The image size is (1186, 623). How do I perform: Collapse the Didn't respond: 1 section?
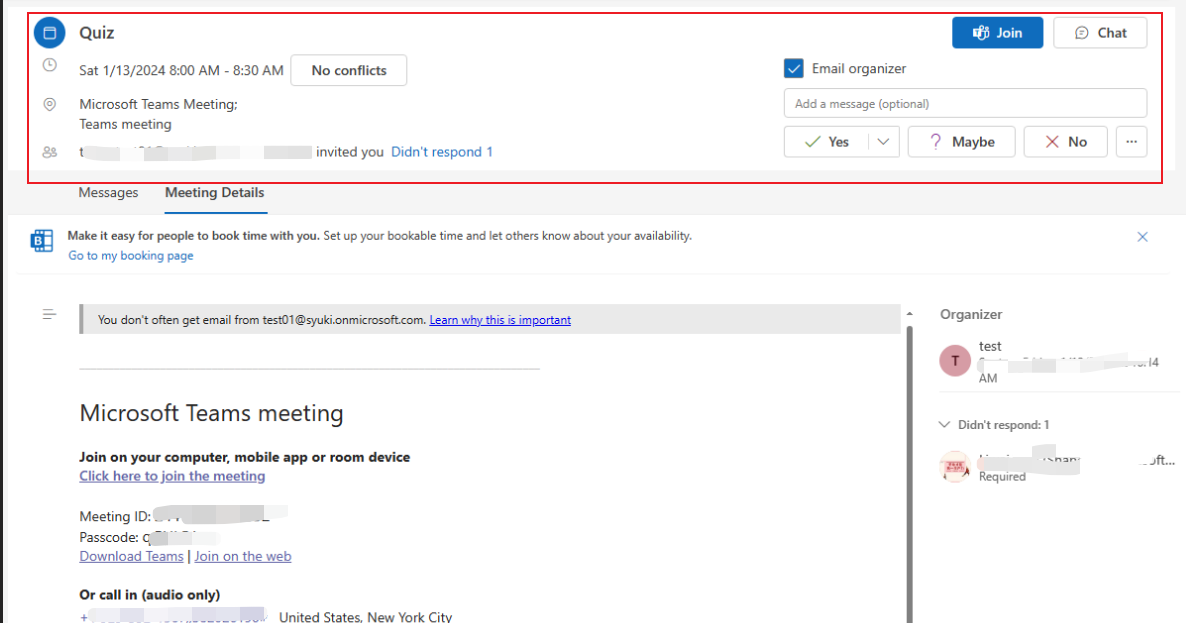944,425
